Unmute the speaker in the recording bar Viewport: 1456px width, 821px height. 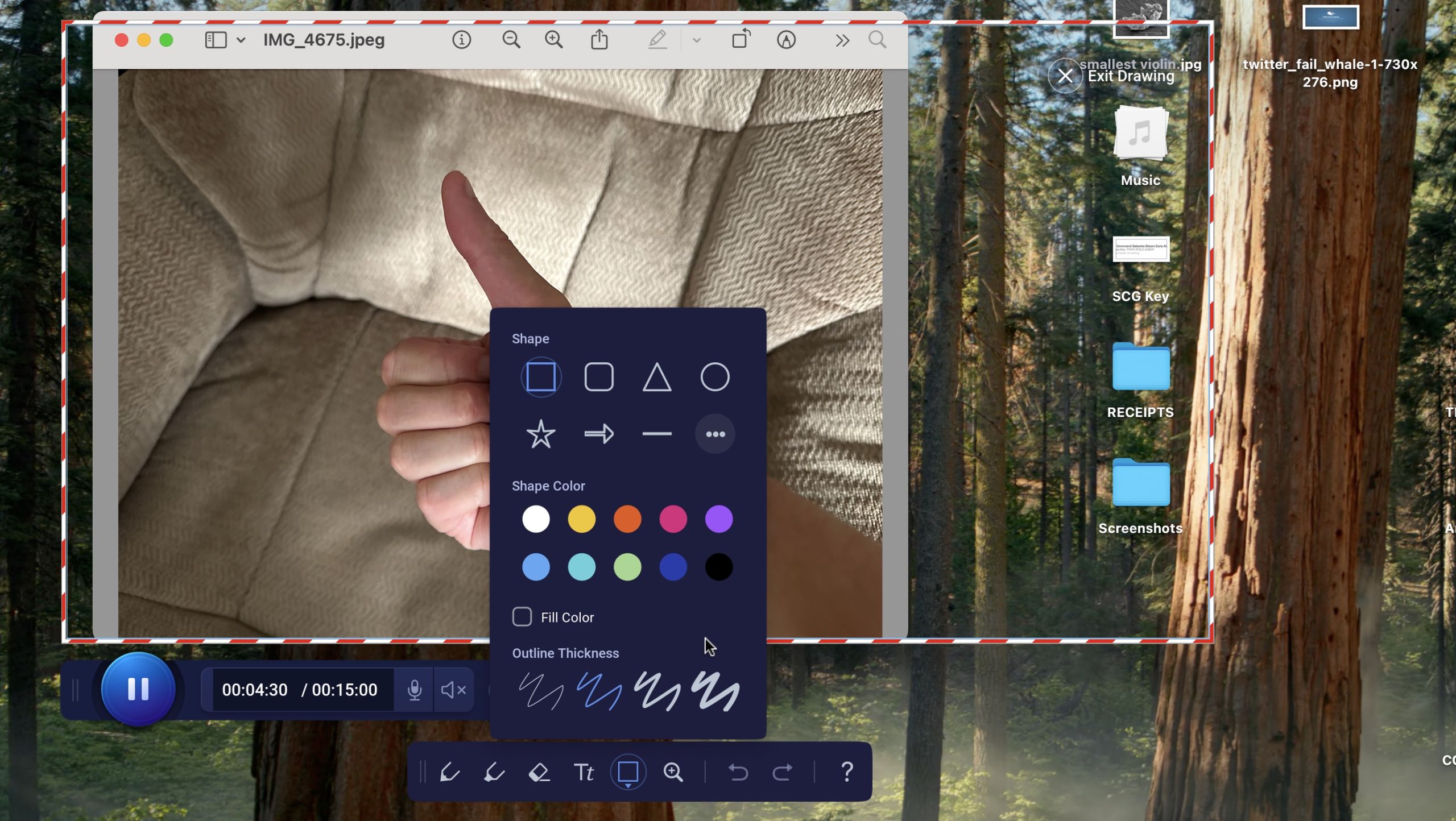pyautogui.click(x=453, y=690)
